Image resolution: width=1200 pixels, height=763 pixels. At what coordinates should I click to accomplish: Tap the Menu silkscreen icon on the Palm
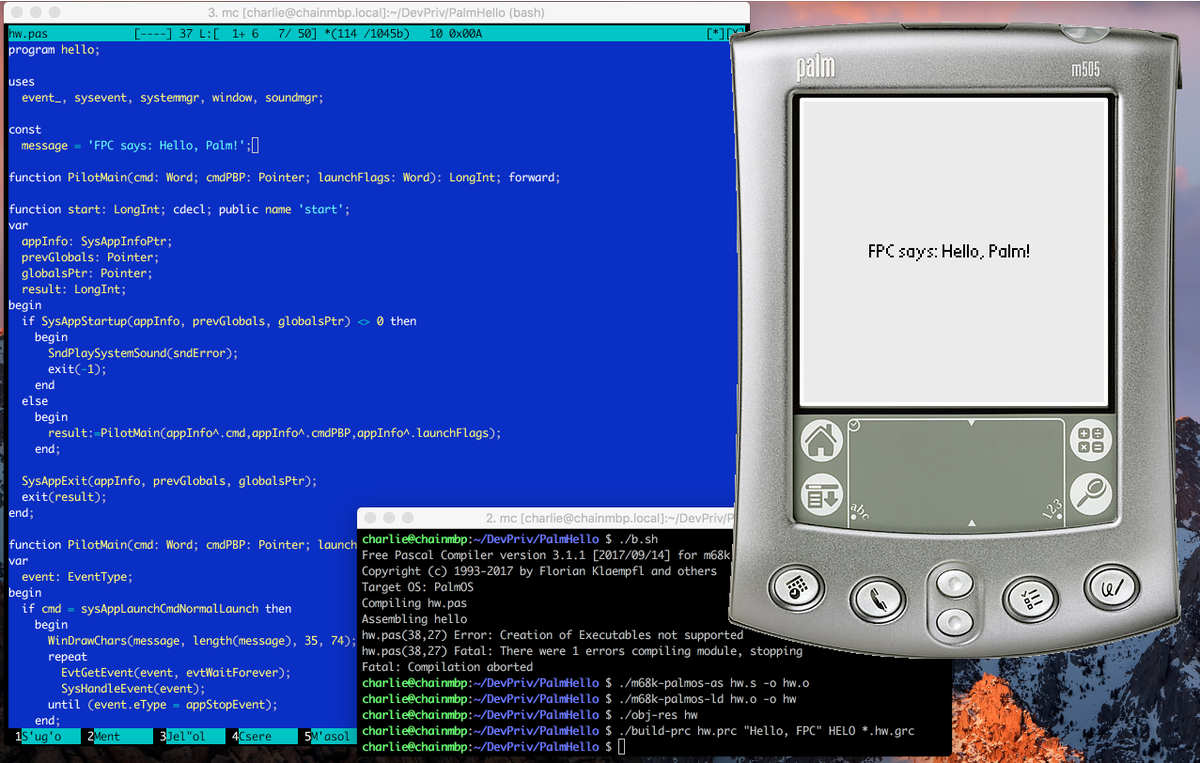[x=822, y=493]
